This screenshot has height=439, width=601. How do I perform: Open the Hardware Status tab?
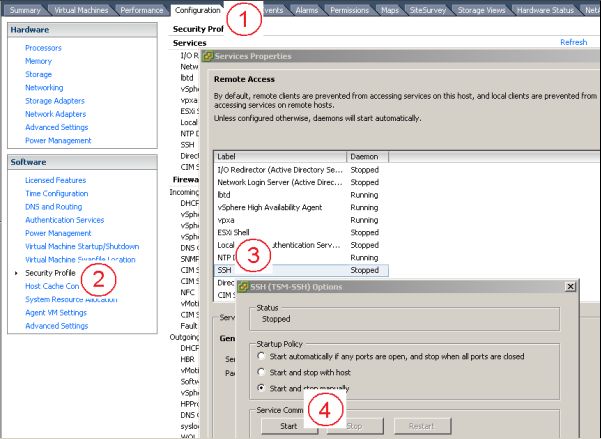tap(545, 10)
